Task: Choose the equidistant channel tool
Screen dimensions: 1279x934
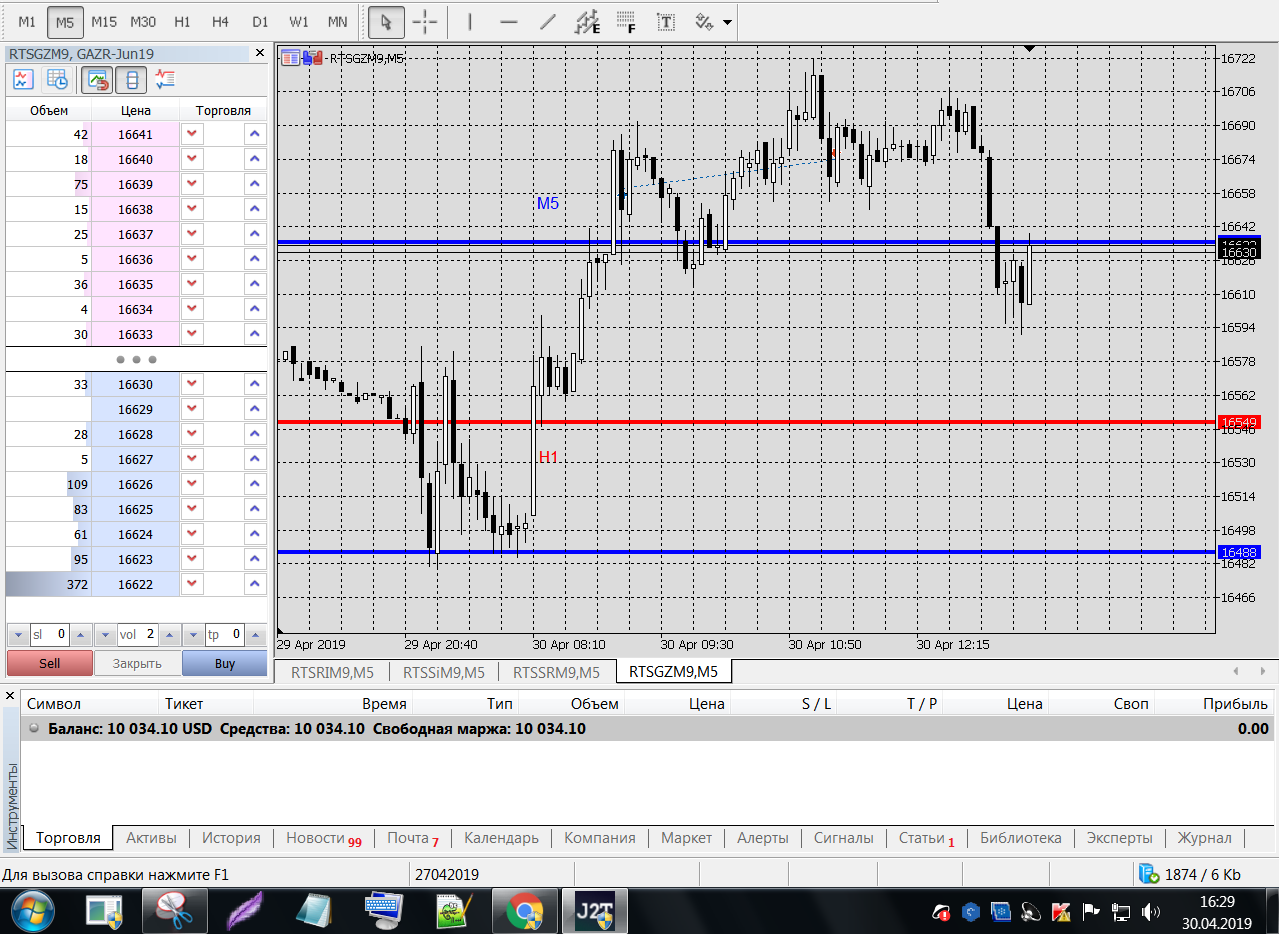Action: coord(588,21)
